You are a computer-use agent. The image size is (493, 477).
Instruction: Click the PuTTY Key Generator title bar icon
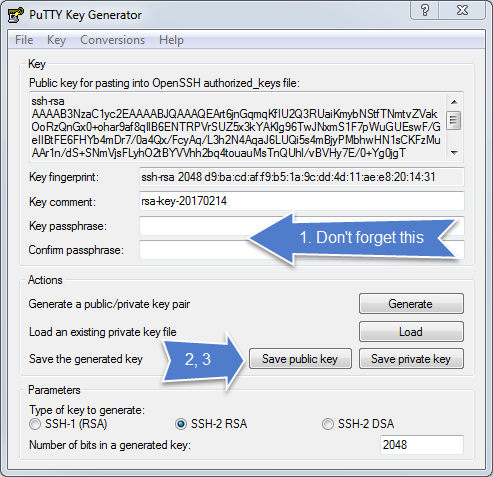point(15,15)
